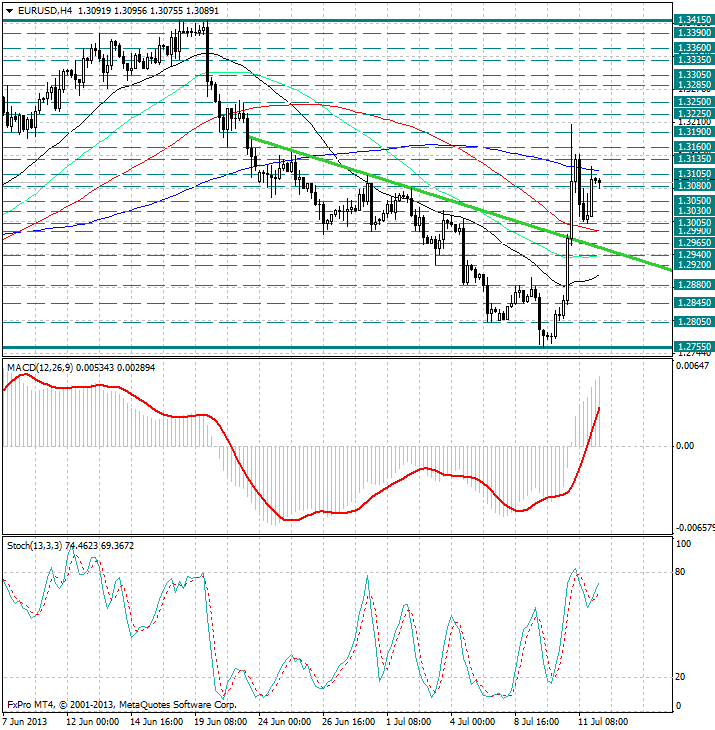The height and width of the screenshot is (730, 715).
Task: Click the 1.33350 price level label
Action: (694, 60)
